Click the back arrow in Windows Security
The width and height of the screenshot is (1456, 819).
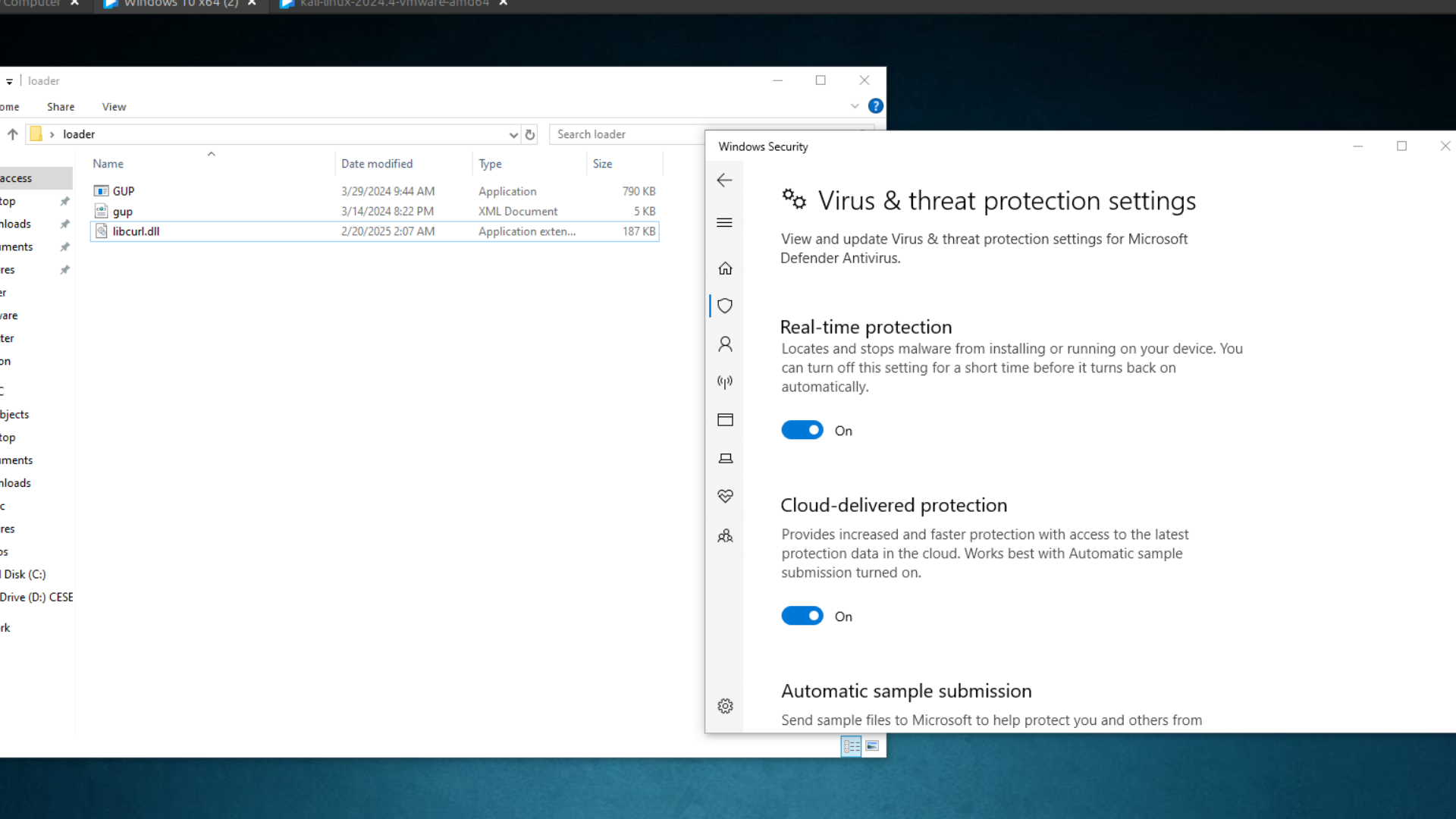pyautogui.click(x=724, y=180)
